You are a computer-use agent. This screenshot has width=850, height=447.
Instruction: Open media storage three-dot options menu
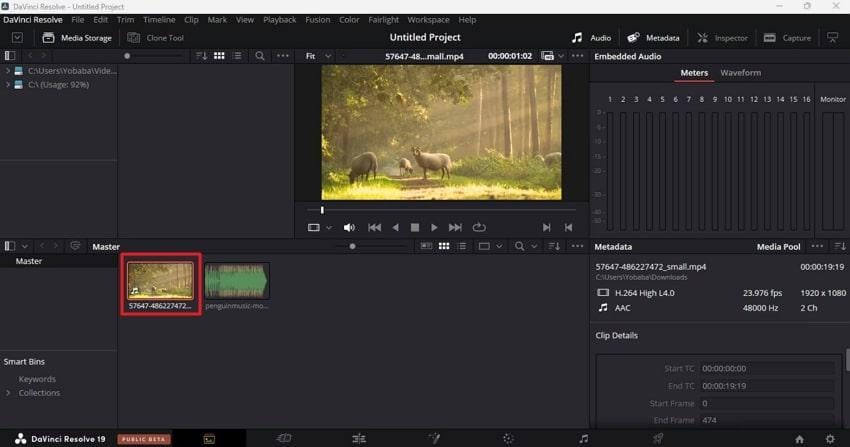tap(283, 56)
